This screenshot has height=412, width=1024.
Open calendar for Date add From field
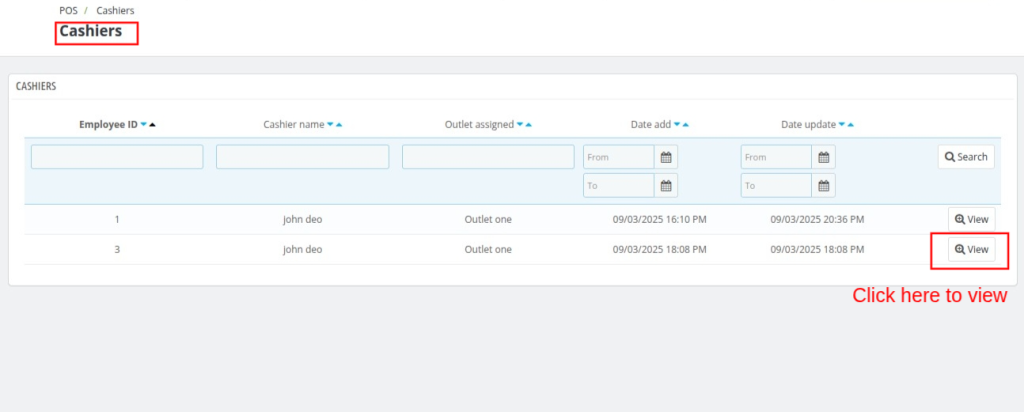pyautogui.click(x=666, y=157)
